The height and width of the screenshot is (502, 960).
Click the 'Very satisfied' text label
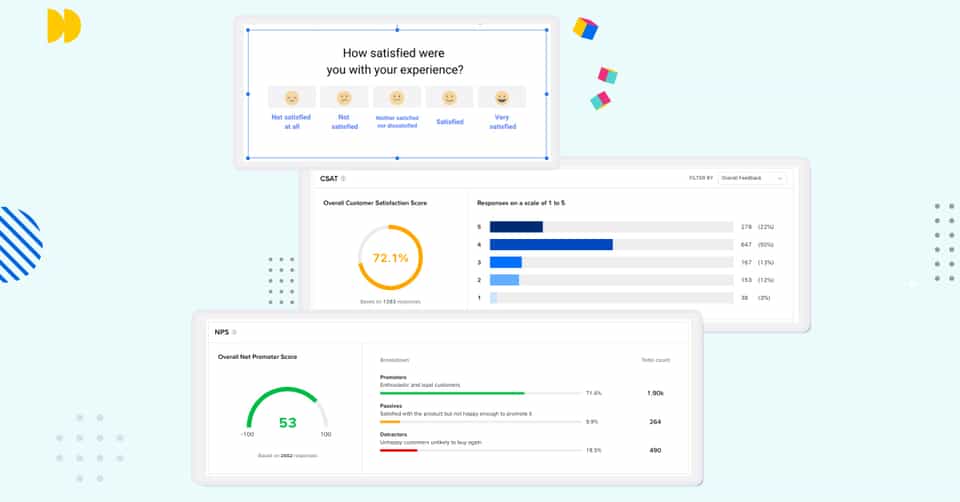501,122
